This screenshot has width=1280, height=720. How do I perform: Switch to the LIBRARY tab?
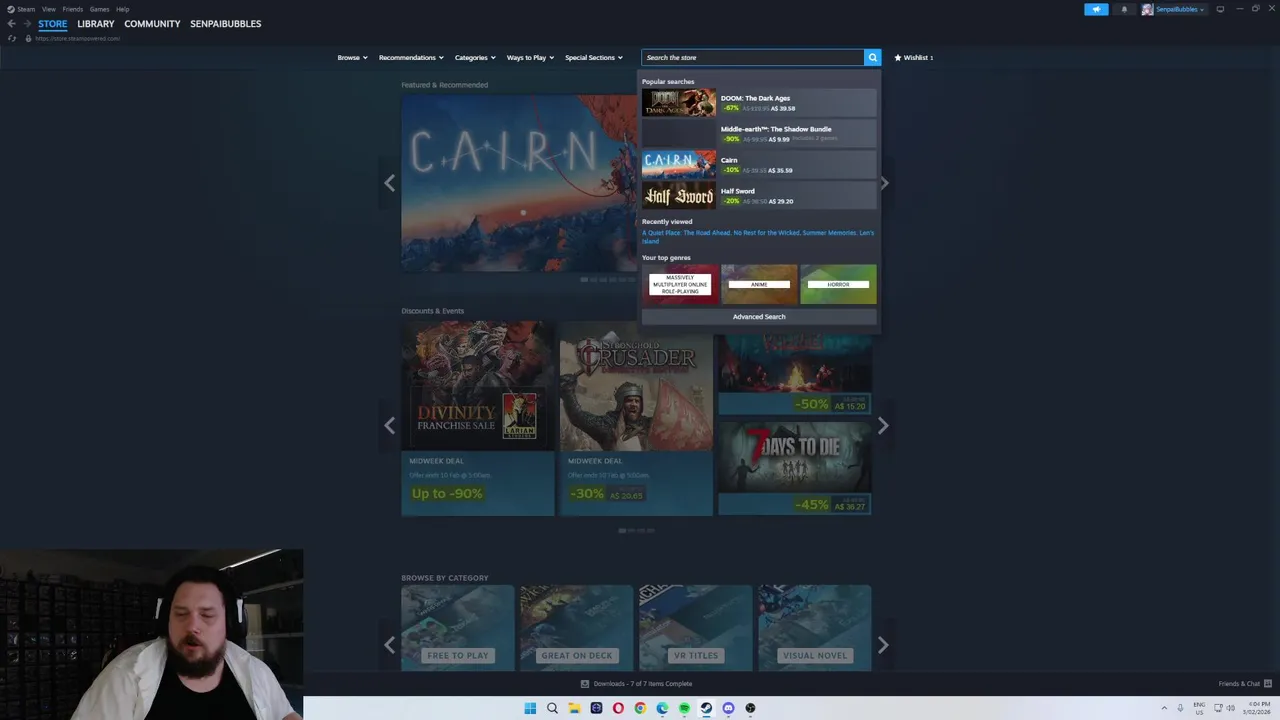(96, 24)
